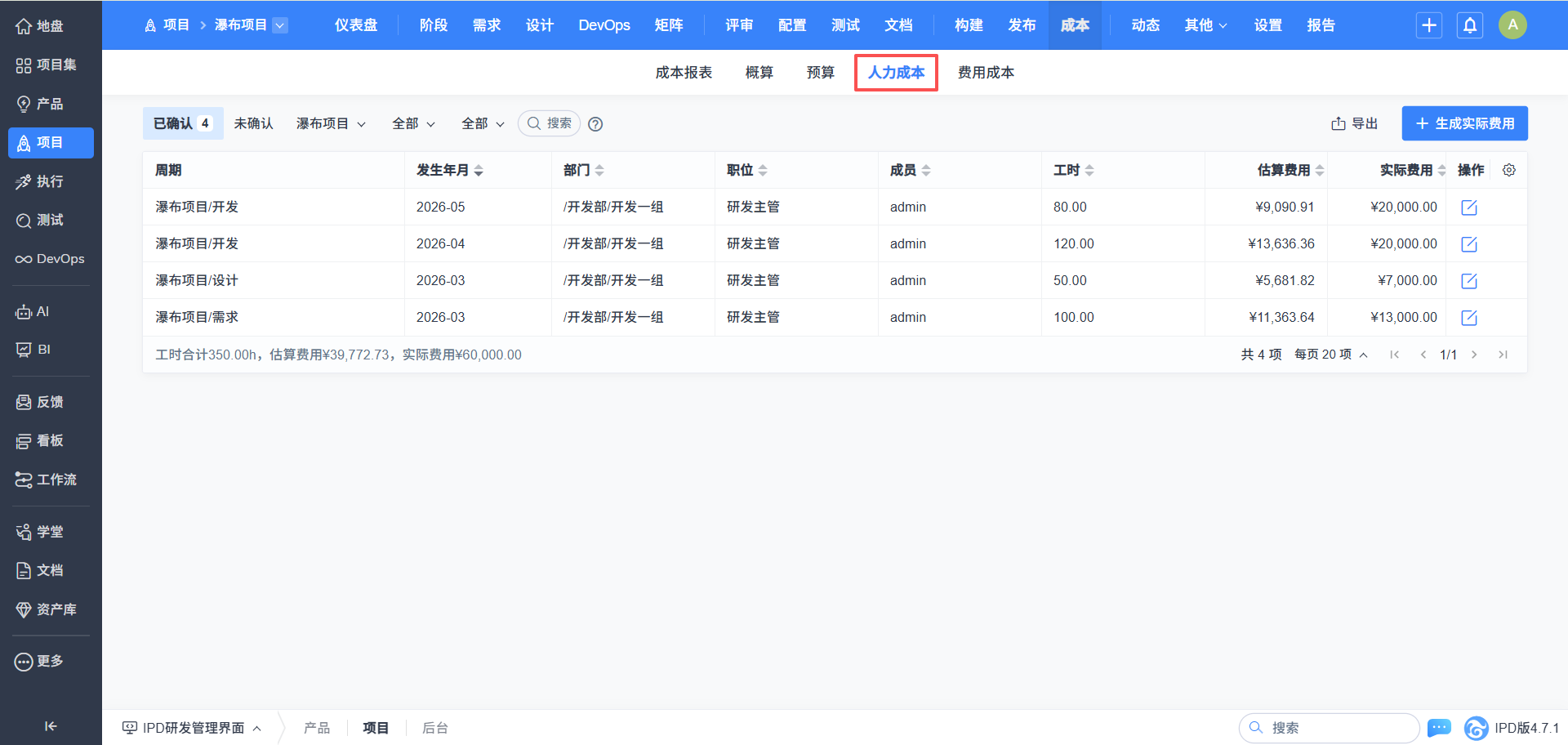
Task: Sort table by 部门 column
Action: tap(584, 170)
